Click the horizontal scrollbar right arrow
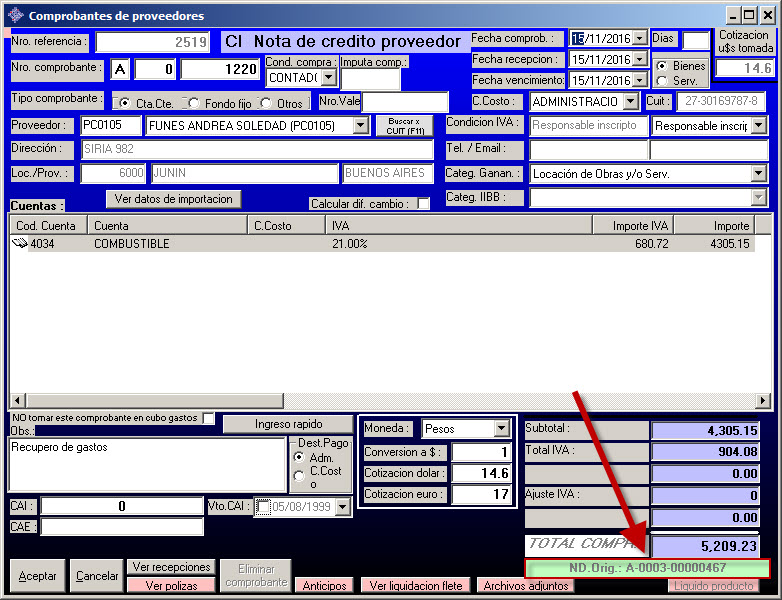Viewport: 782px width, 600px height. [x=763, y=401]
